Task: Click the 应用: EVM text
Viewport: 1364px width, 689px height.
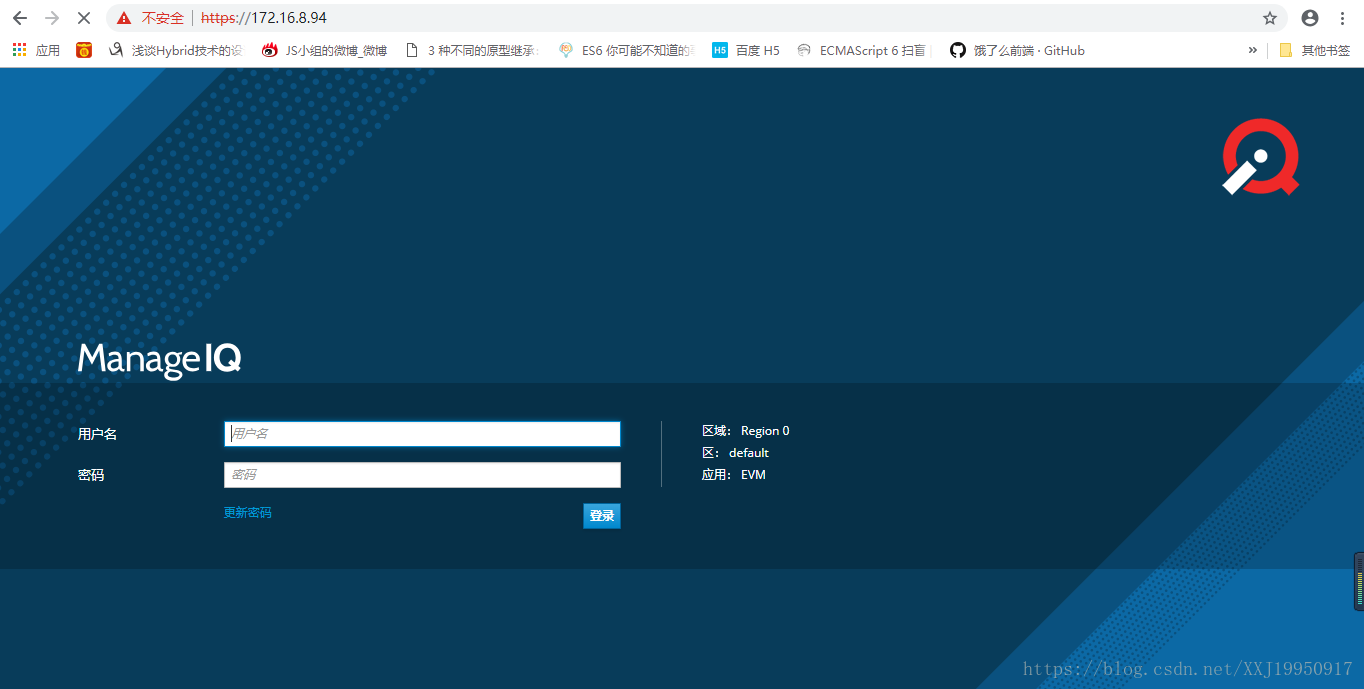Action: 733,475
